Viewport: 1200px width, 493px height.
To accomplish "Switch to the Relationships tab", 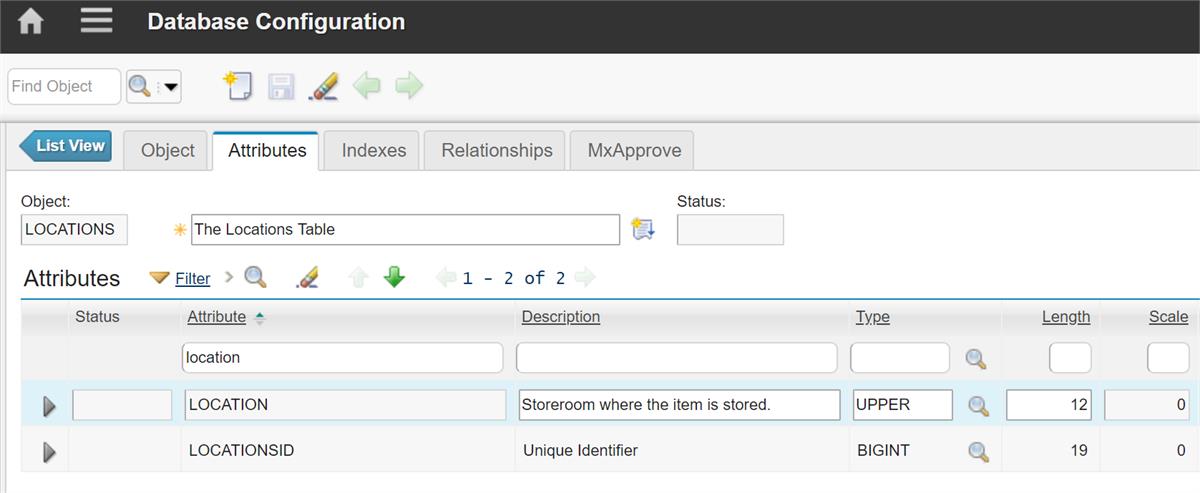I will pyautogui.click(x=497, y=150).
